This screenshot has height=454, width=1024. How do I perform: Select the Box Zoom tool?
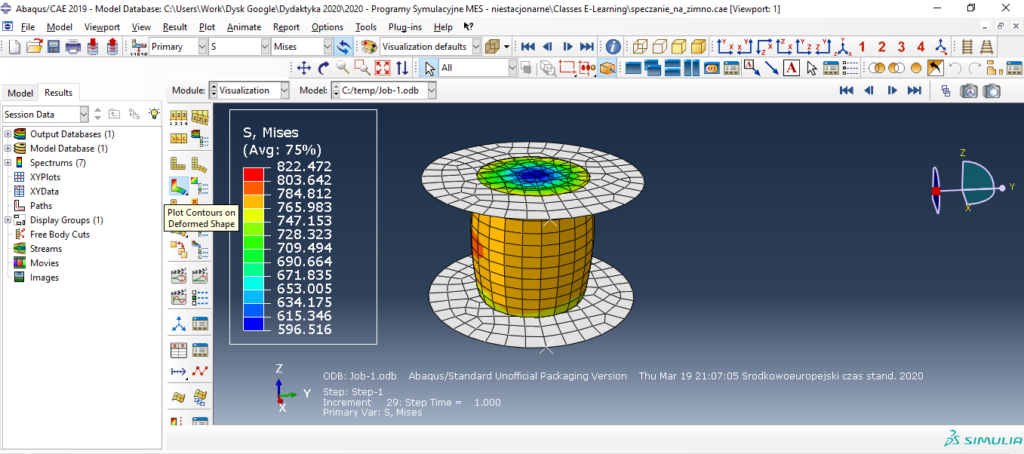[362, 67]
